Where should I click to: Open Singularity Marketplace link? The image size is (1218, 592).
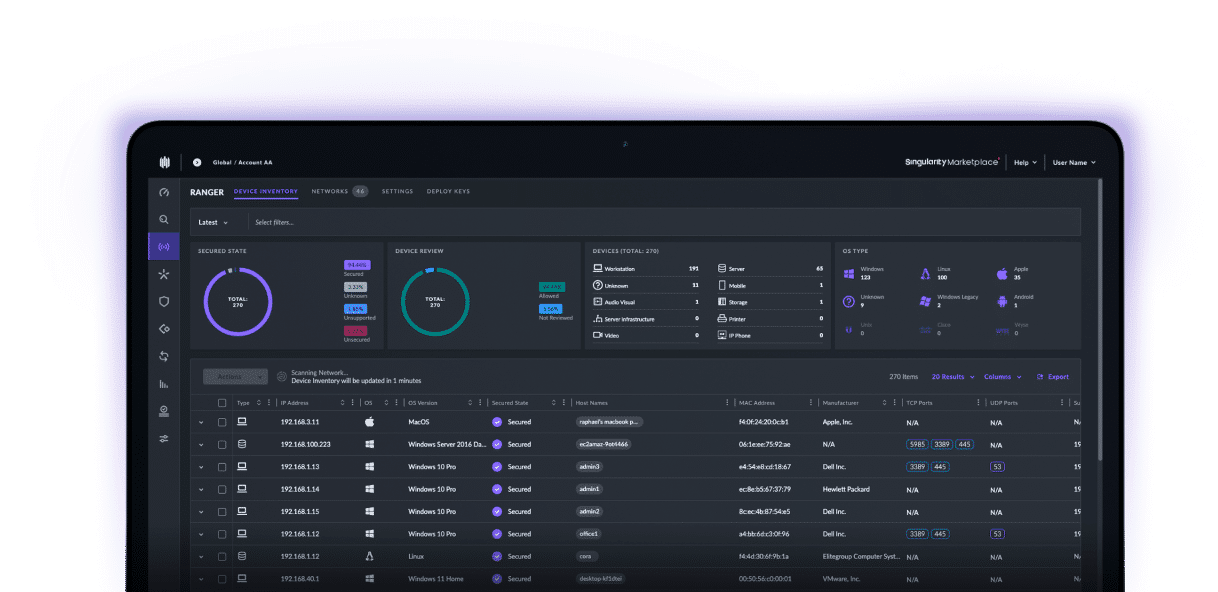coord(951,162)
